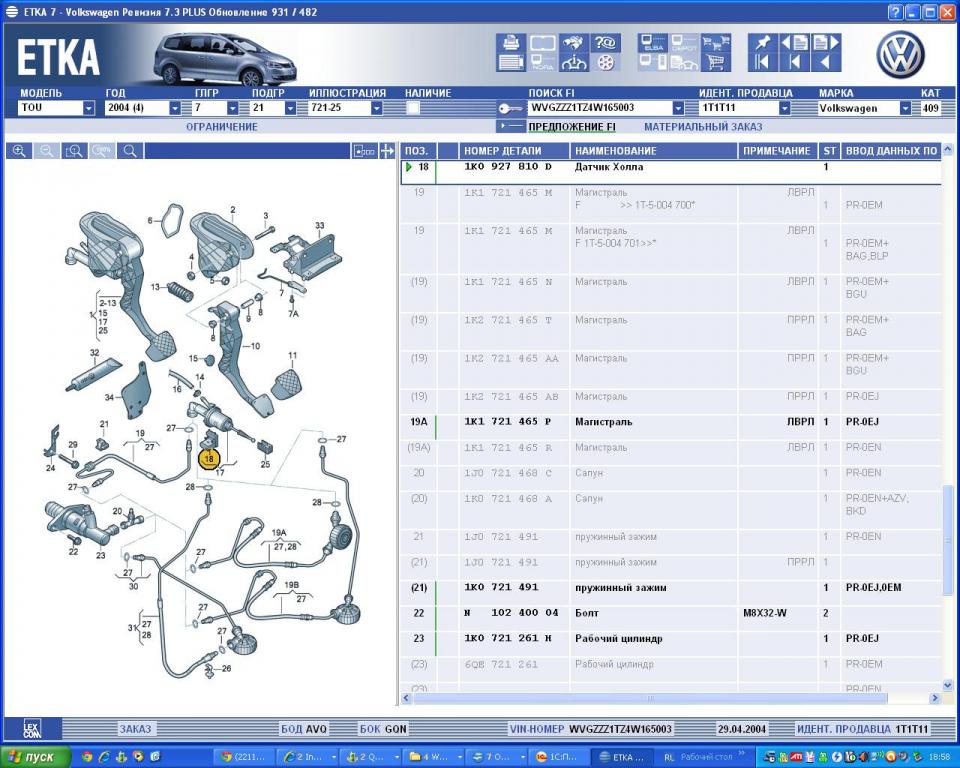Image resolution: width=960 pixels, height=768 pixels.
Task: Click the horizontal scrollbar of parts list
Action: click(649, 698)
